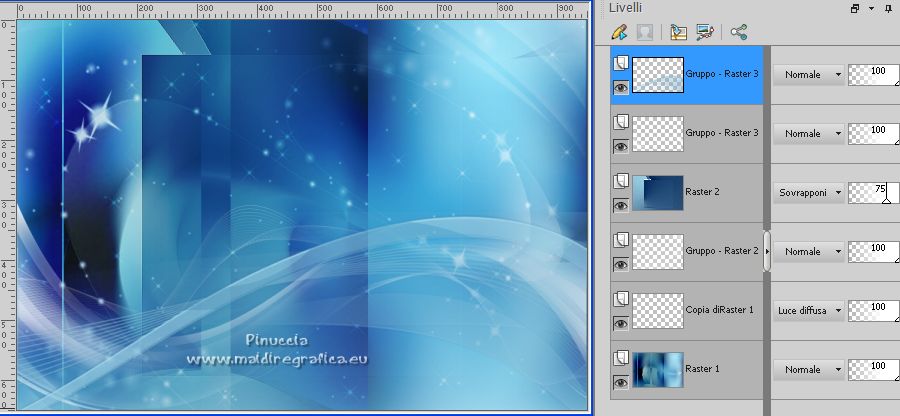Image resolution: width=900 pixels, height=416 pixels.
Task: Click the layer icon with blue arrow in Livelli toolbar
Action: (x=678, y=32)
